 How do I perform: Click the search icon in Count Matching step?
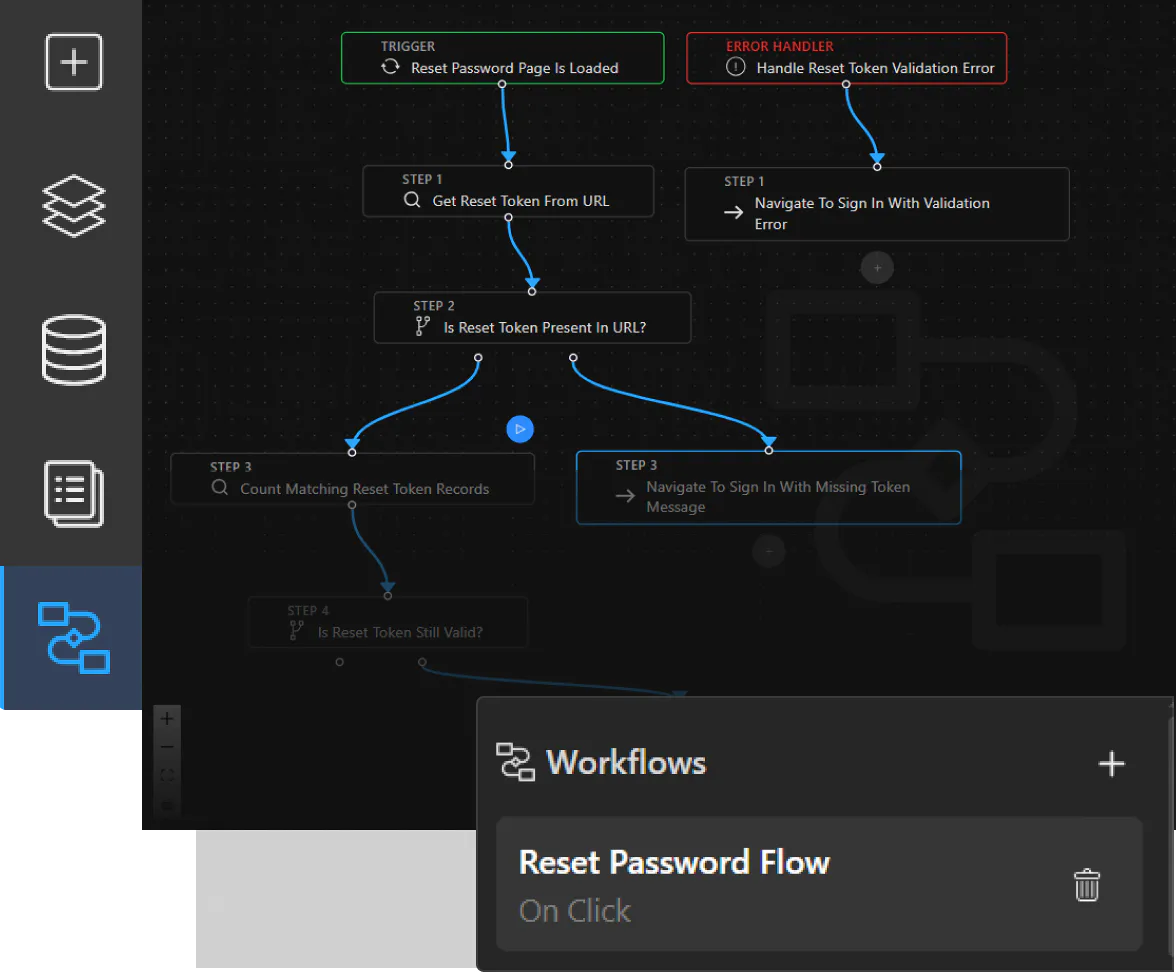click(x=220, y=488)
